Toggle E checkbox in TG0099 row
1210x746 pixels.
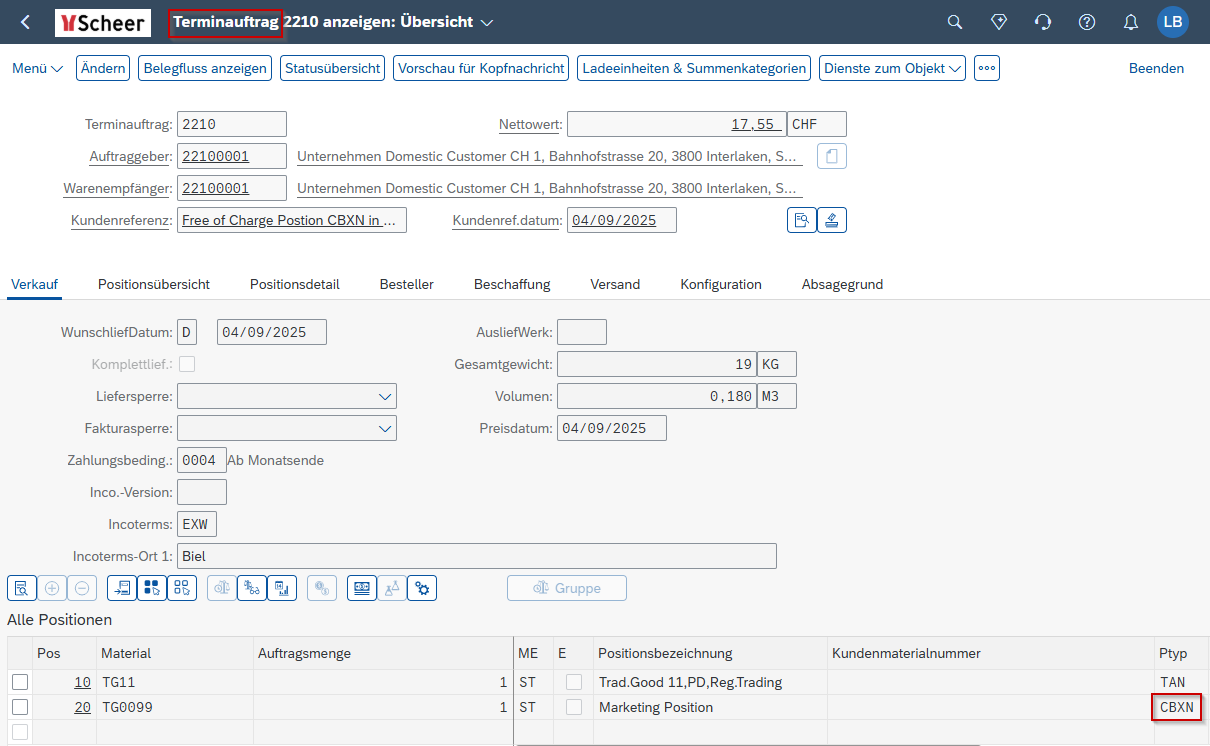click(x=574, y=707)
